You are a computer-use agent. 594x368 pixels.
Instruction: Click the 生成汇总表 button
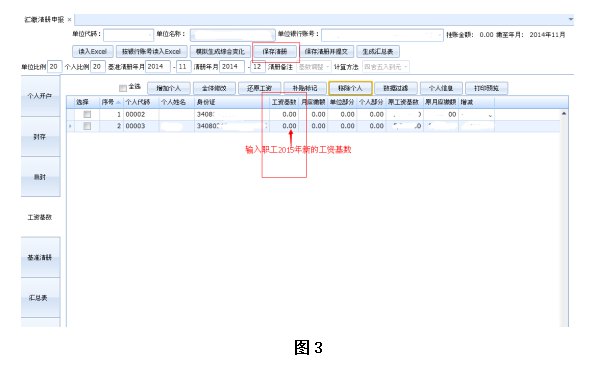pyautogui.click(x=378, y=52)
